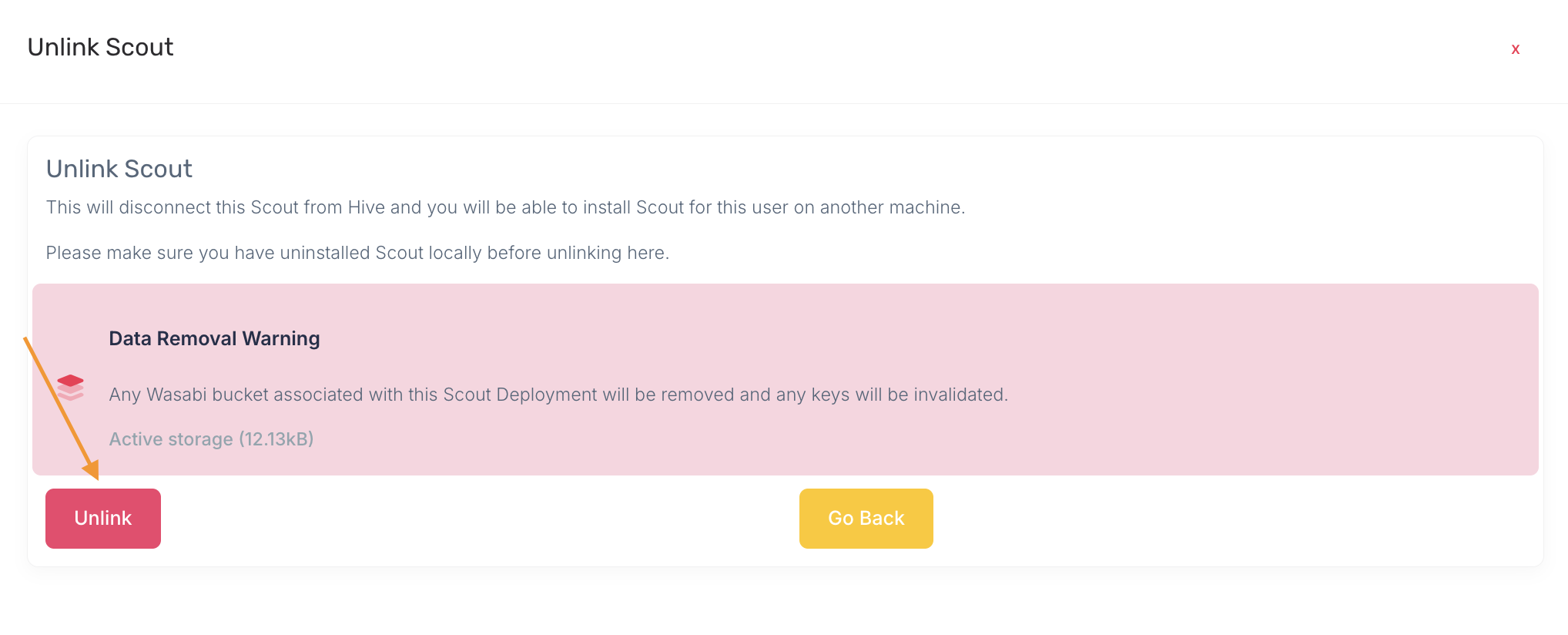
Task: Click the orange arrow pointing to Unlink
Action: click(x=60, y=408)
